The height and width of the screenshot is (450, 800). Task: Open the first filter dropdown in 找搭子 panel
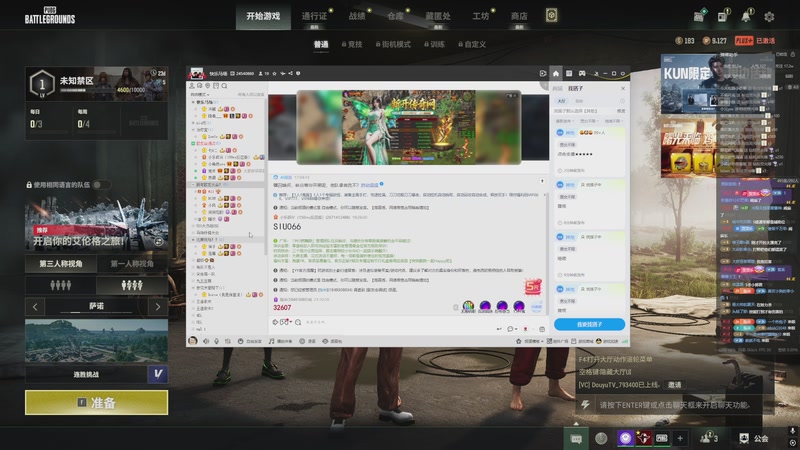coord(565,121)
